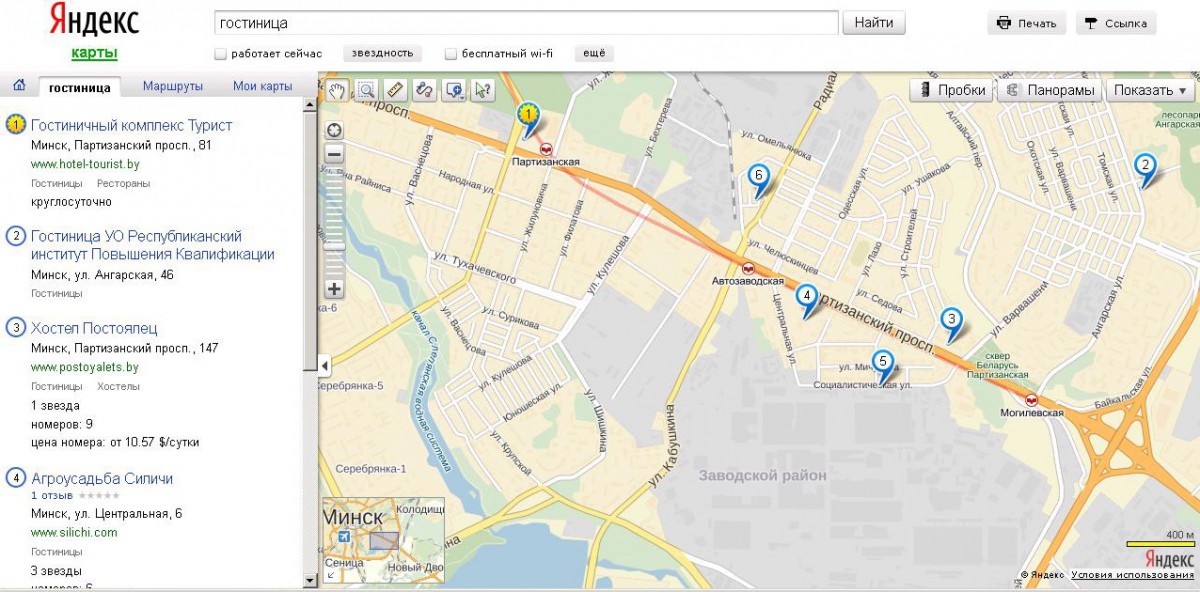
Task: Open 'Хостел Постоялец' result
Action: coord(94,328)
